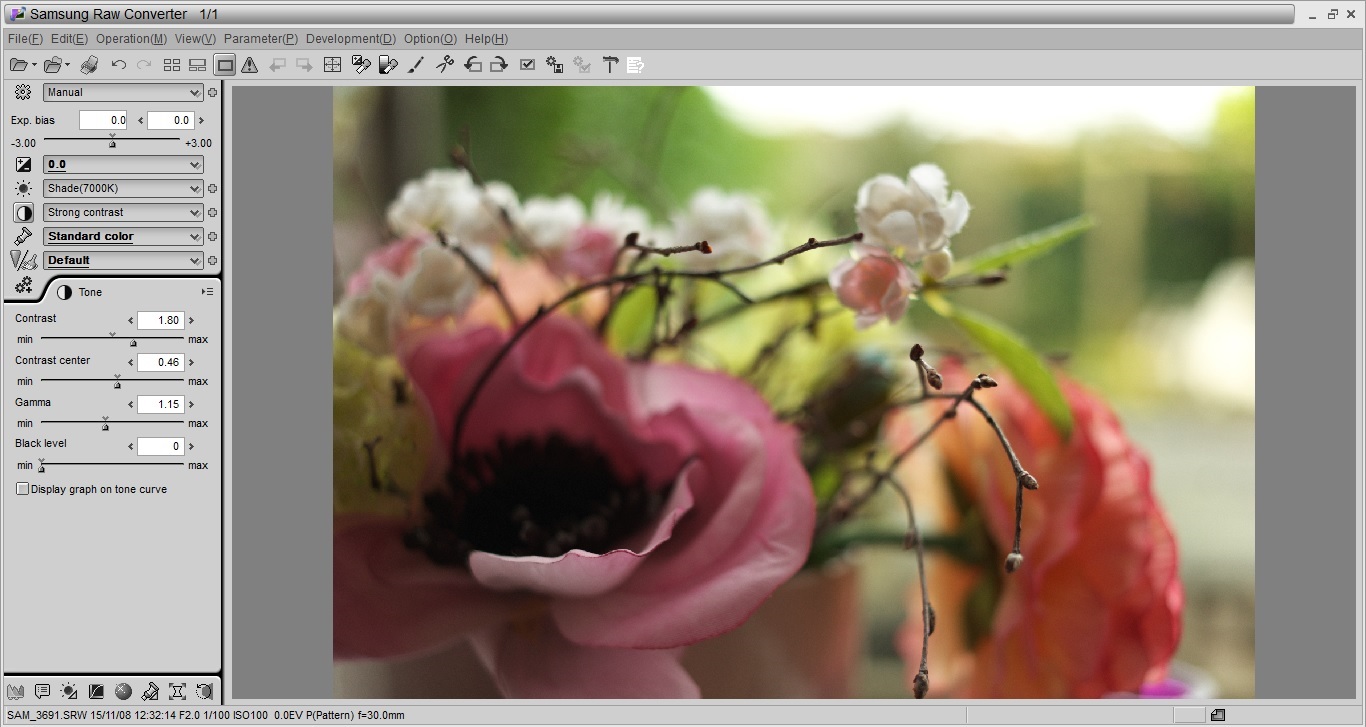Open the histogram icon in bottom panel
This screenshot has height=727, width=1366.
coord(15,691)
